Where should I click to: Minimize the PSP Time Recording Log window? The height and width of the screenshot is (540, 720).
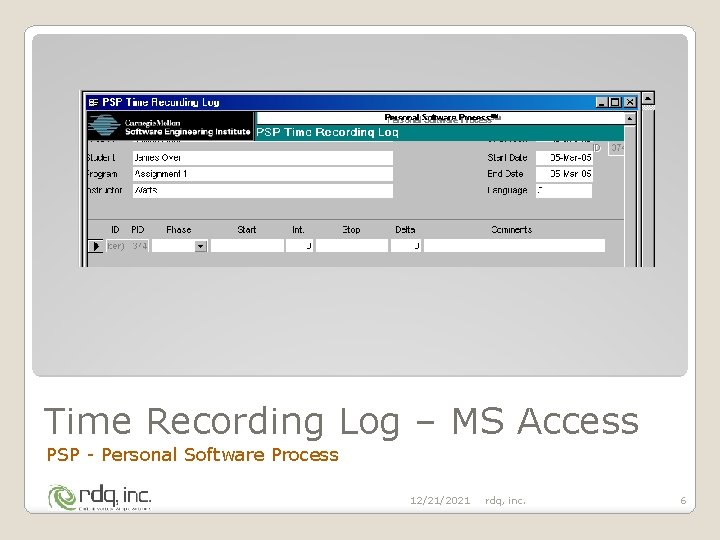(x=602, y=102)
